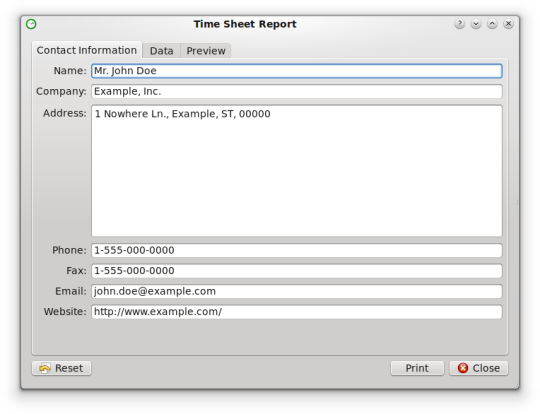Screen dimensions: 540x414
Task: Open the title bar help button
Action: tap(459, 24)
